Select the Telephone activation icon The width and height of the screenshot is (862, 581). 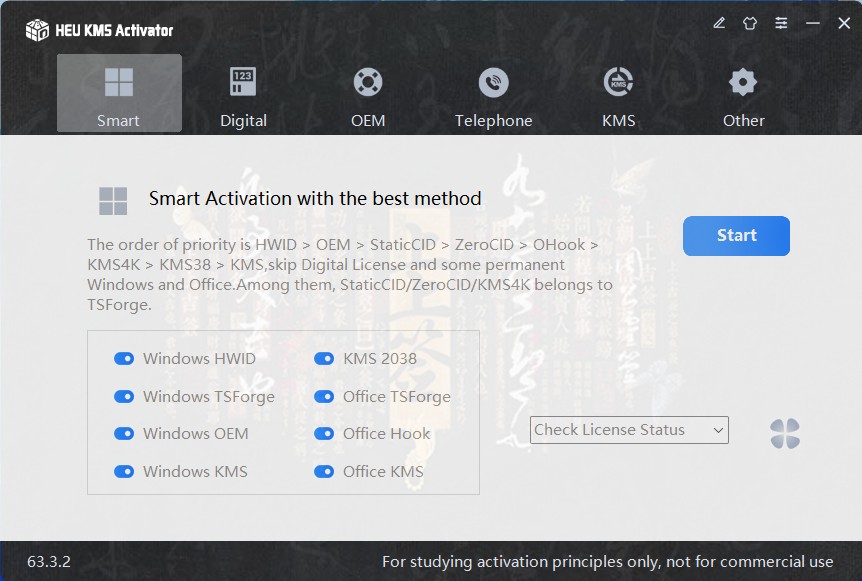click(493, 82)
